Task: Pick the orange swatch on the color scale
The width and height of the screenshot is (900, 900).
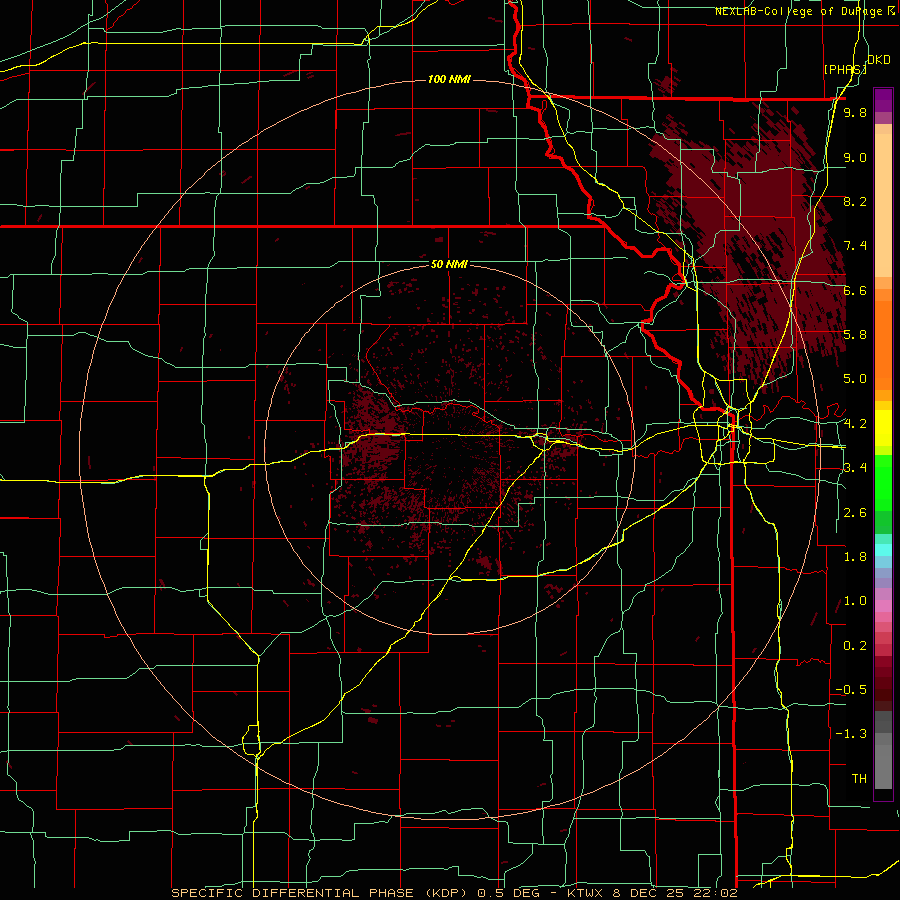Action: click(883, 344)
